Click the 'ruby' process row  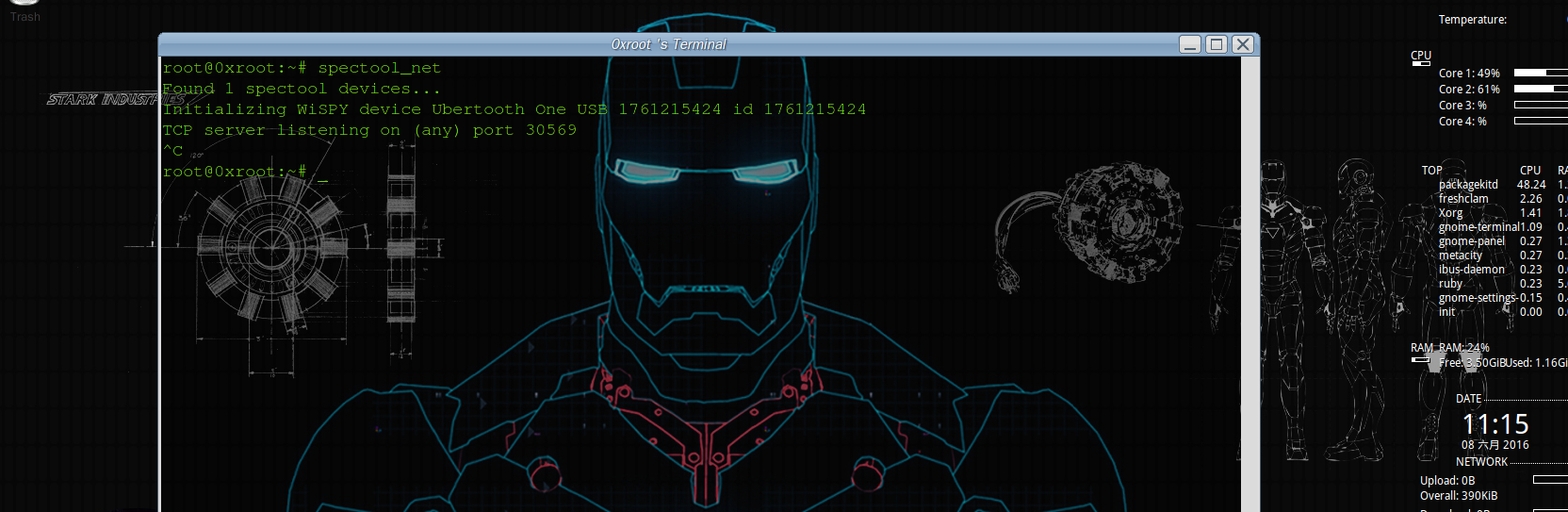tap(1503, 284)
